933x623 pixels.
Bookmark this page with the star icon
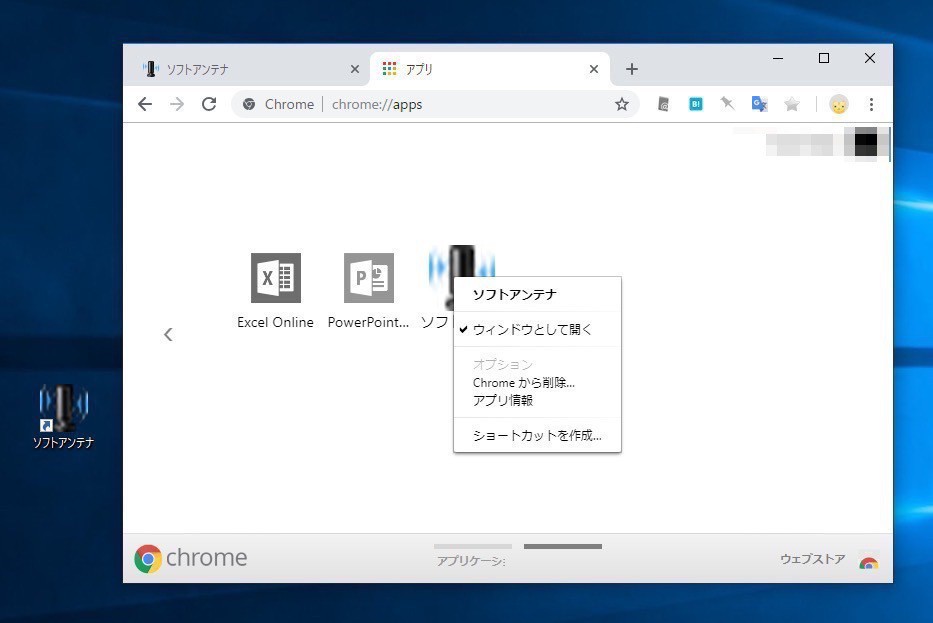click(622, 105)
